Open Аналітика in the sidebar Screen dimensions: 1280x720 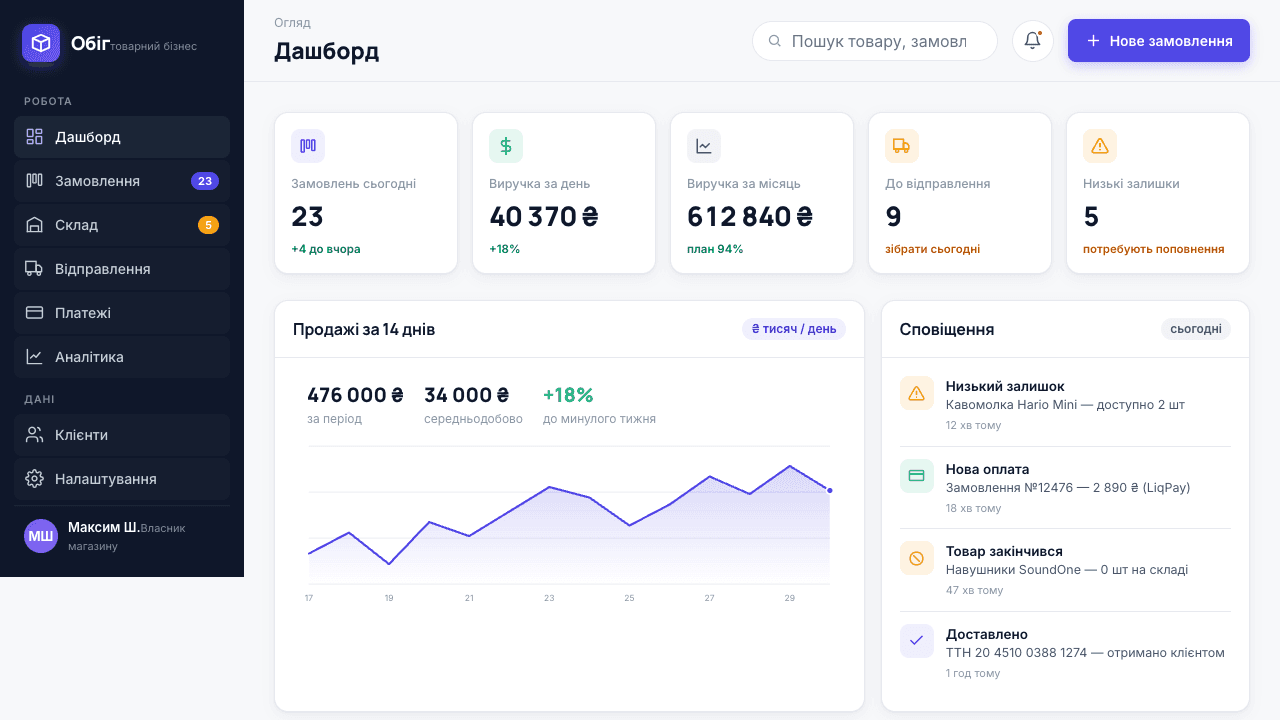122,357
